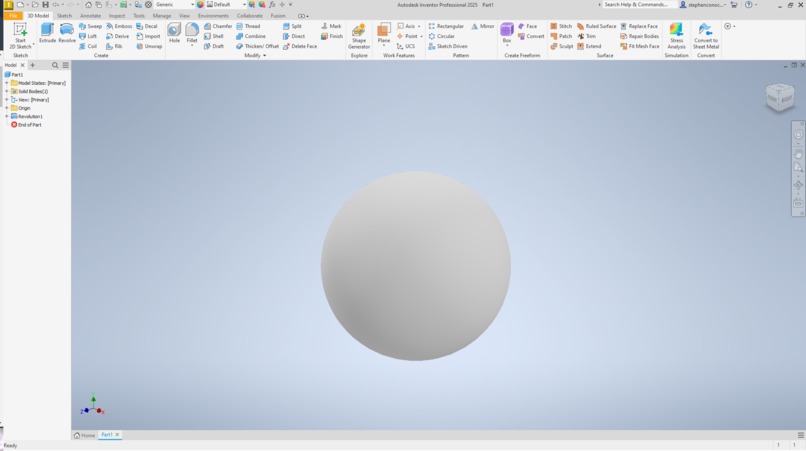
Task: Close the Model browser panel
Action: (x=22, y=65)
